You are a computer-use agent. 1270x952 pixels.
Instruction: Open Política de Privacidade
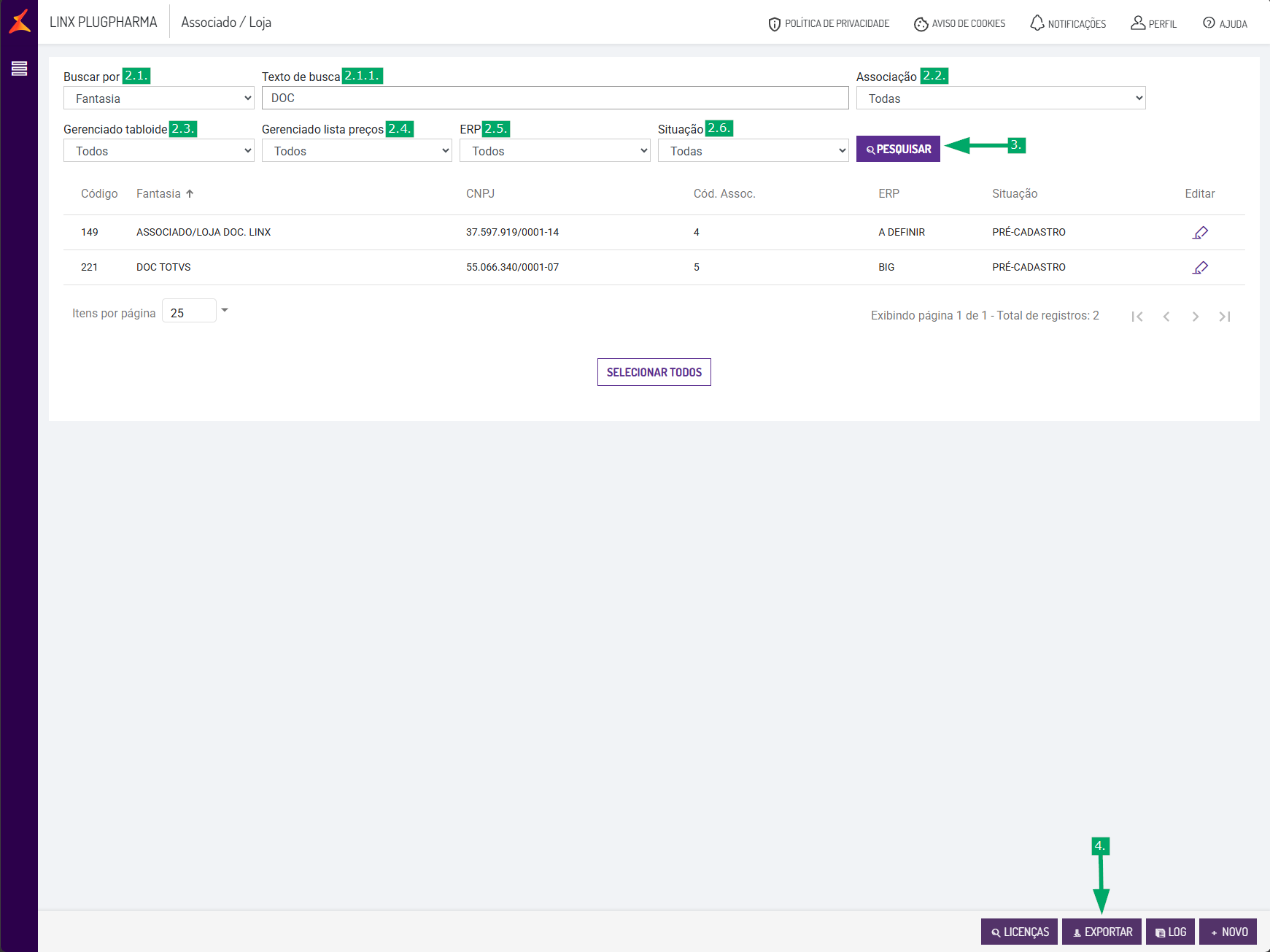829,23
